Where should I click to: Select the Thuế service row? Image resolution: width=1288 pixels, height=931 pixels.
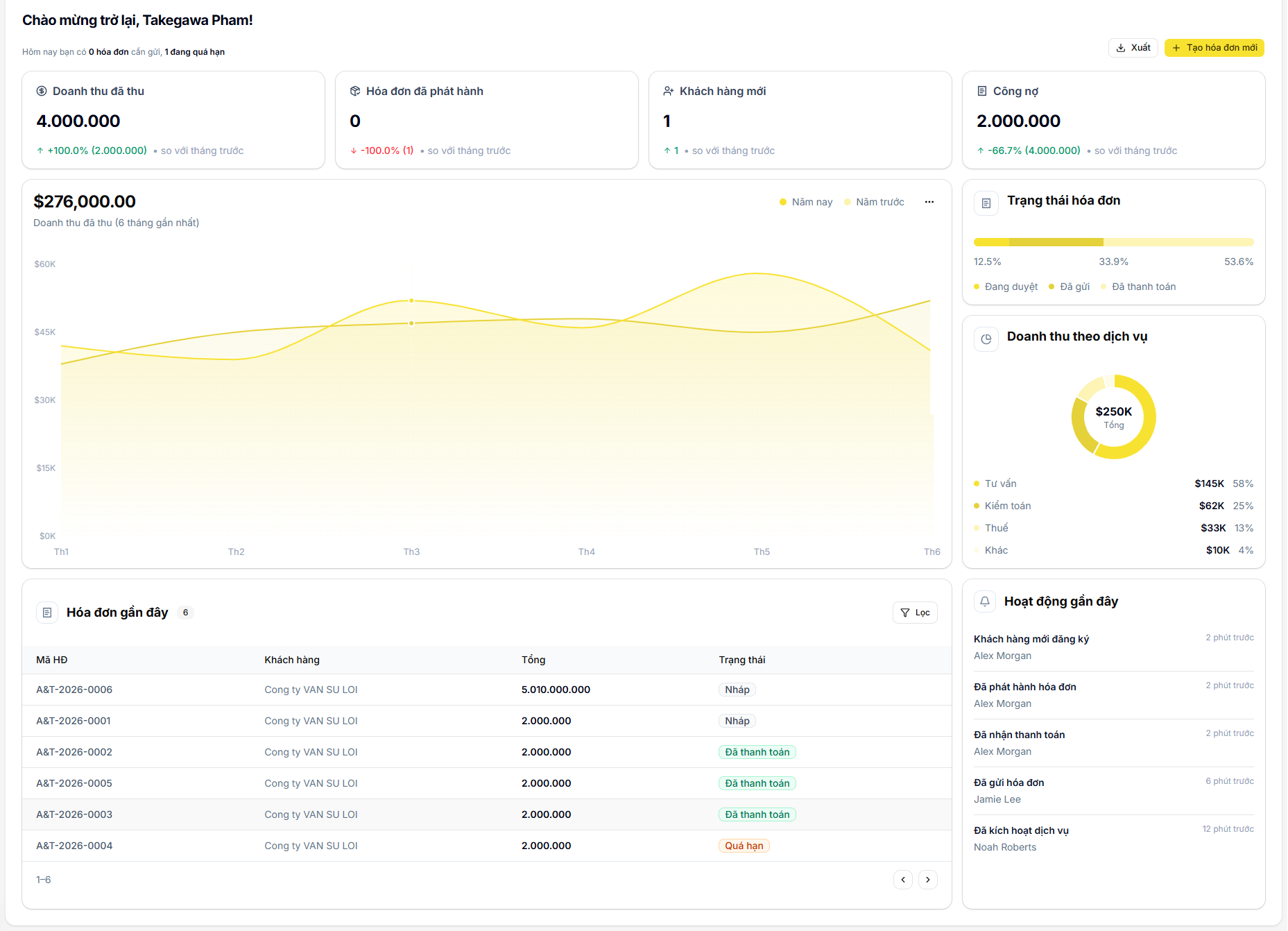pyautogui.click(x=1113, y=528)
